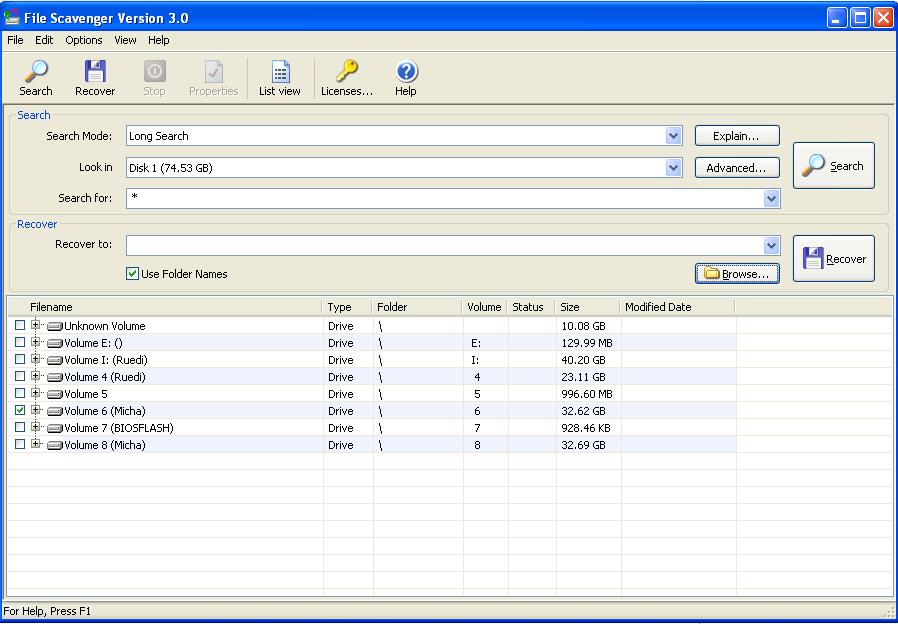Click the large Recover button on the right
This screenshot has width=898, height=624.
click(x=833, y=259)
